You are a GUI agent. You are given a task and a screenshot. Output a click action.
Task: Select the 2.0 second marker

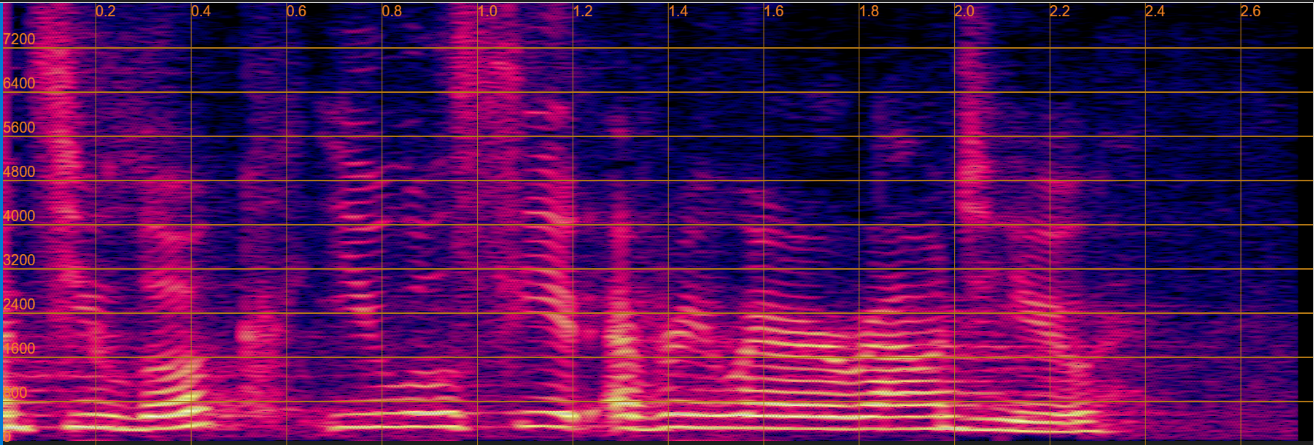pos(965,11)
